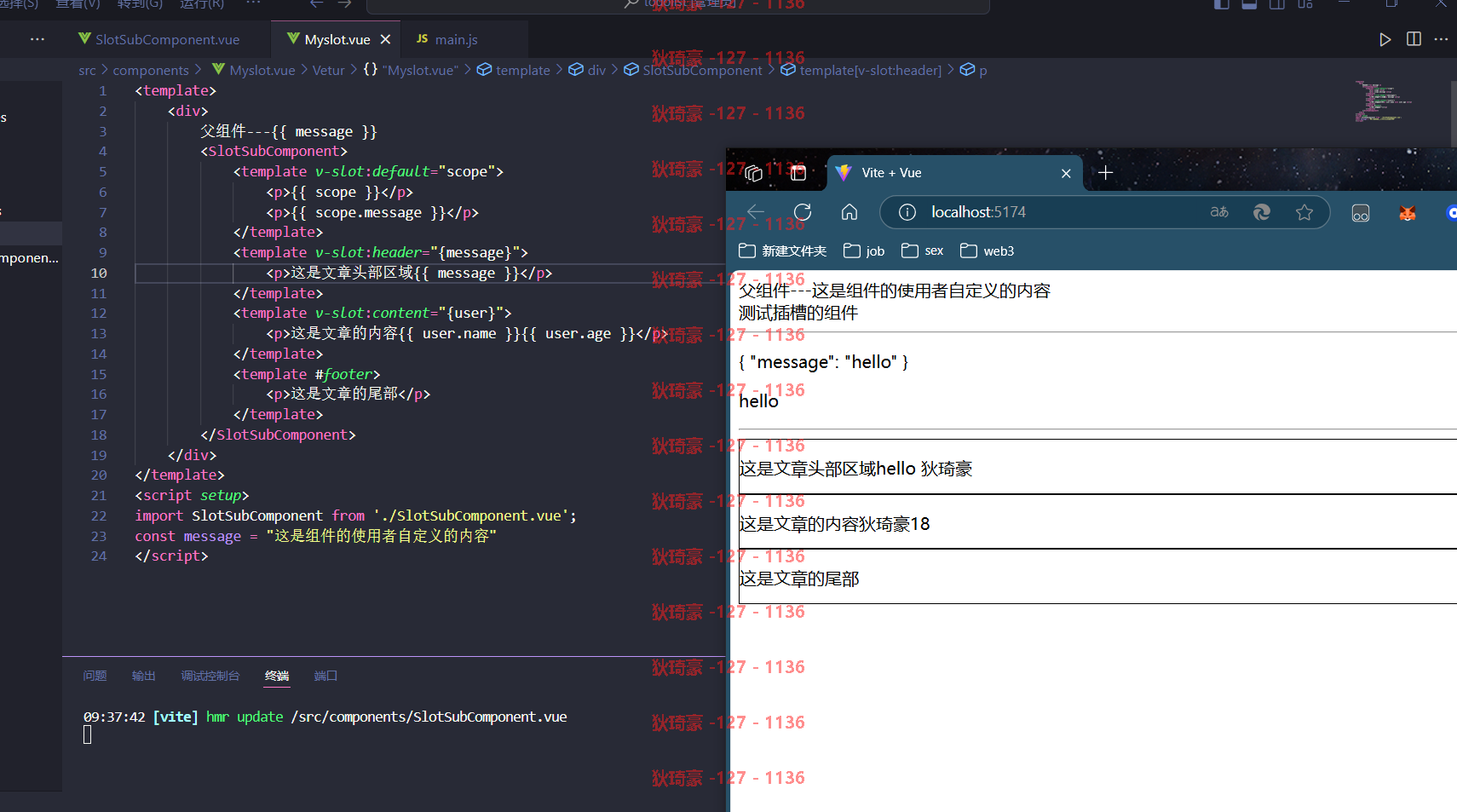Click 这是文章的内容狄琦豪18 in the page
The width and height of the screenshot is (1457, 812).
(x=834, y=524)
